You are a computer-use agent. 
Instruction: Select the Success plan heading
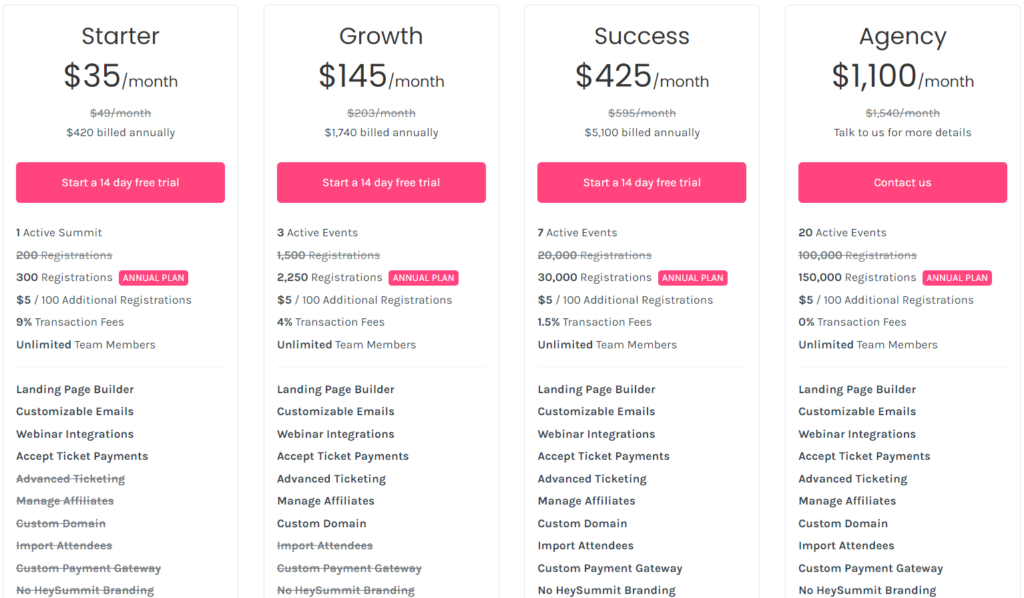point(641,36)
